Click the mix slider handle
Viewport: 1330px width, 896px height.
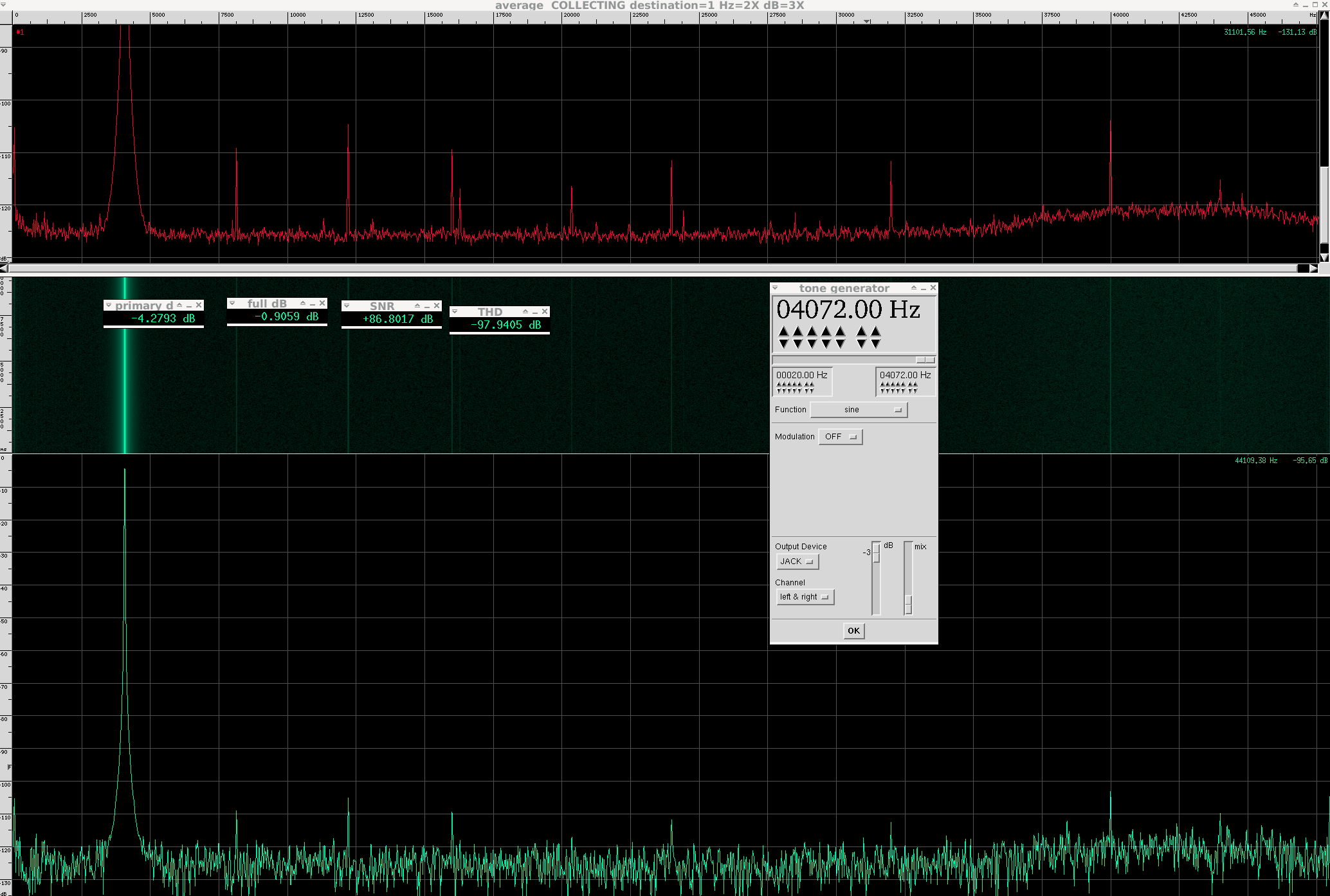pos(908,604)
